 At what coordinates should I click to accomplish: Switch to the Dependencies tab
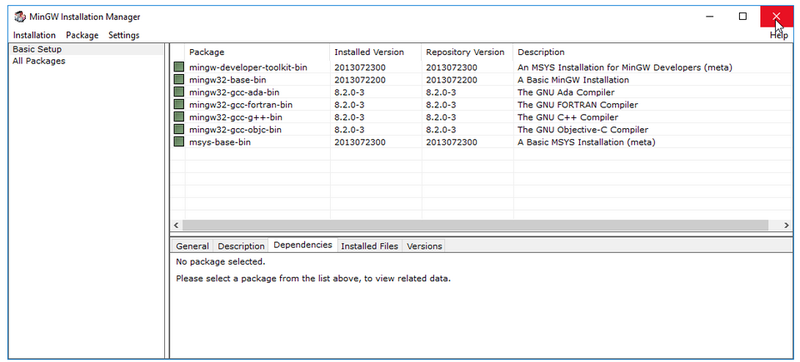coord(303,245)
